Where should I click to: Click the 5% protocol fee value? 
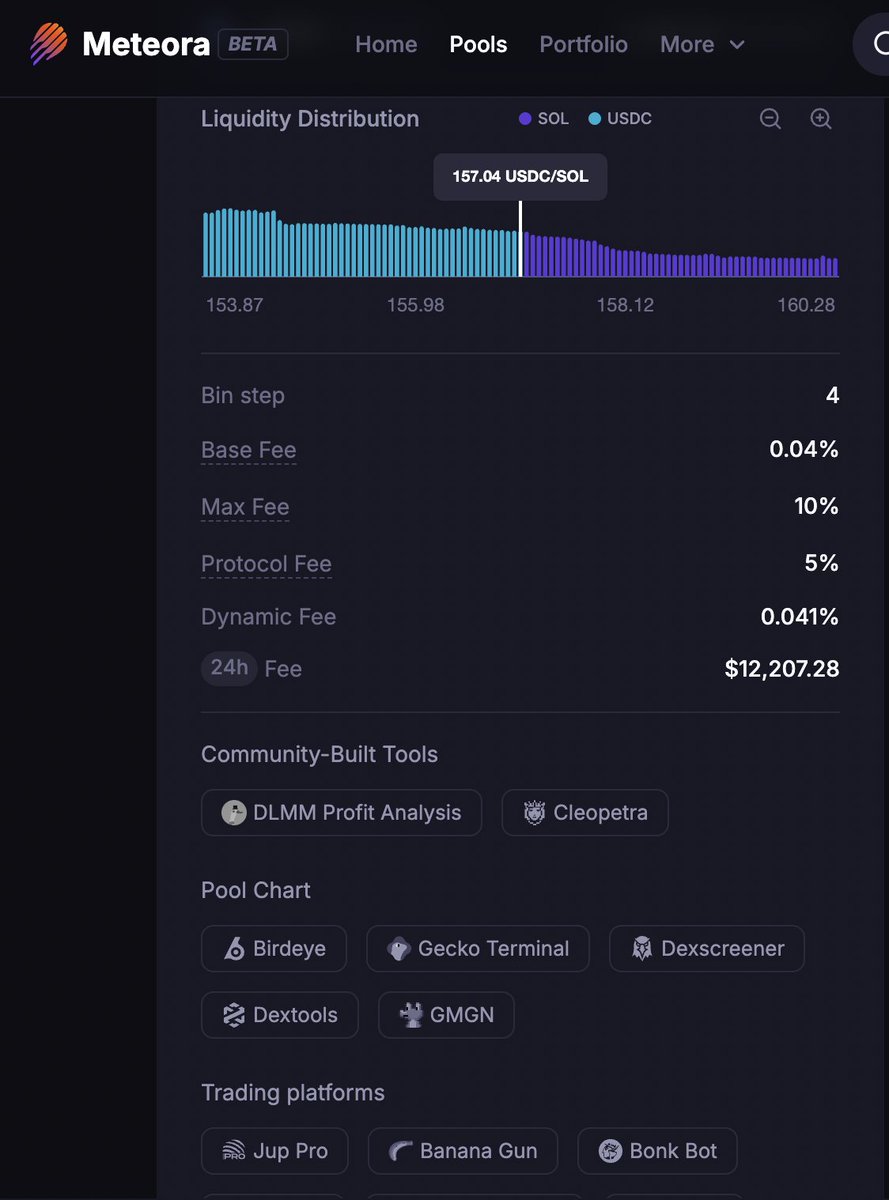tap(822, 563)
